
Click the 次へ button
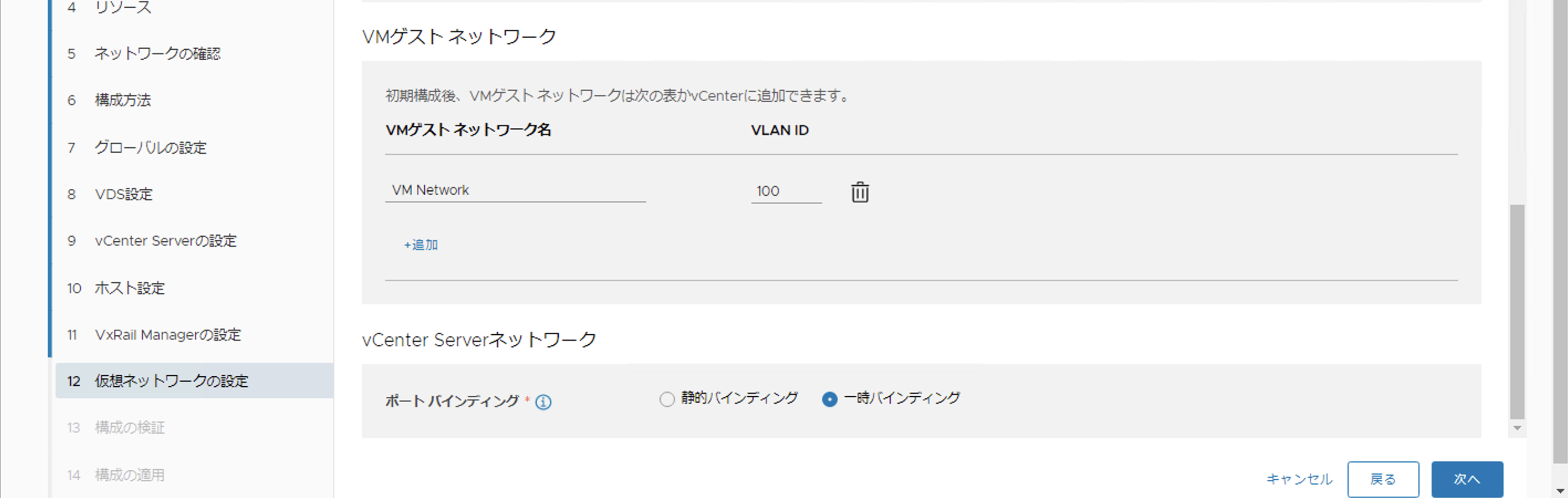pyautogui.click(x=1466, y=479)
